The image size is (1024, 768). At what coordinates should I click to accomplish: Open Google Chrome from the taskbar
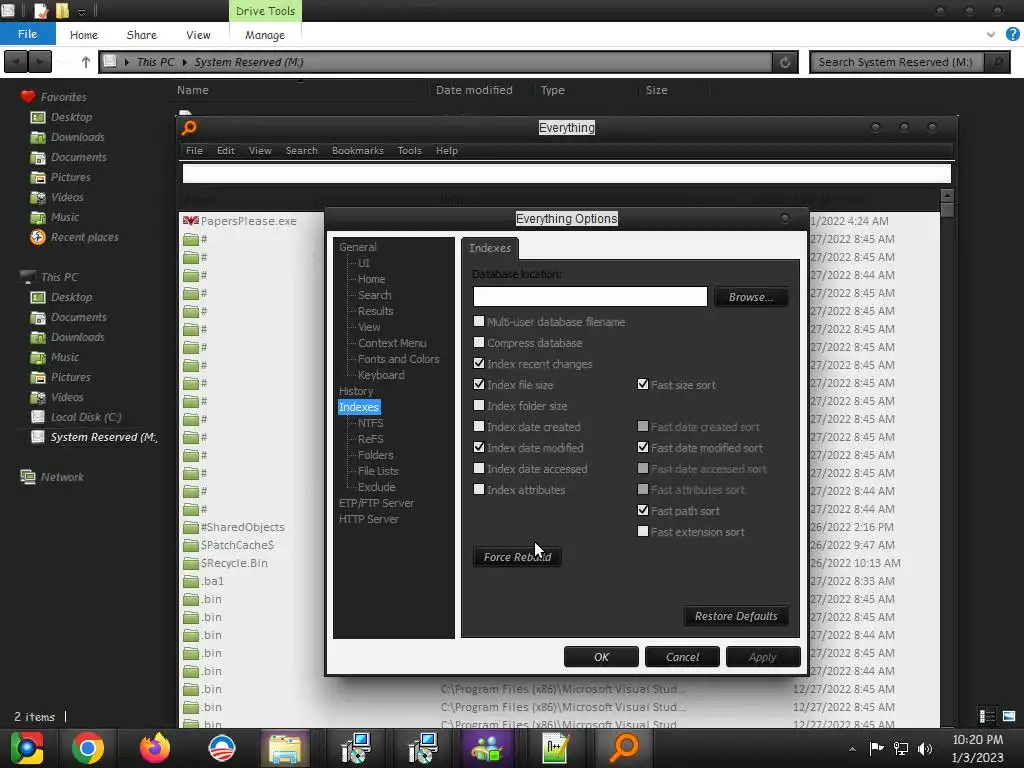coord(88,748)
